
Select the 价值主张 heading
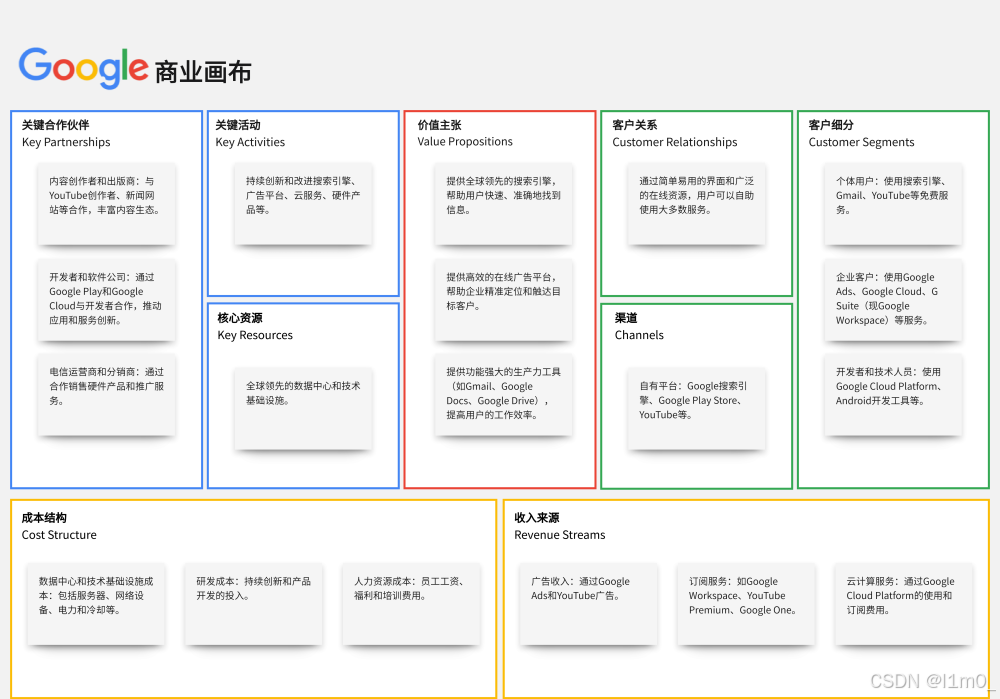[439, 124]
